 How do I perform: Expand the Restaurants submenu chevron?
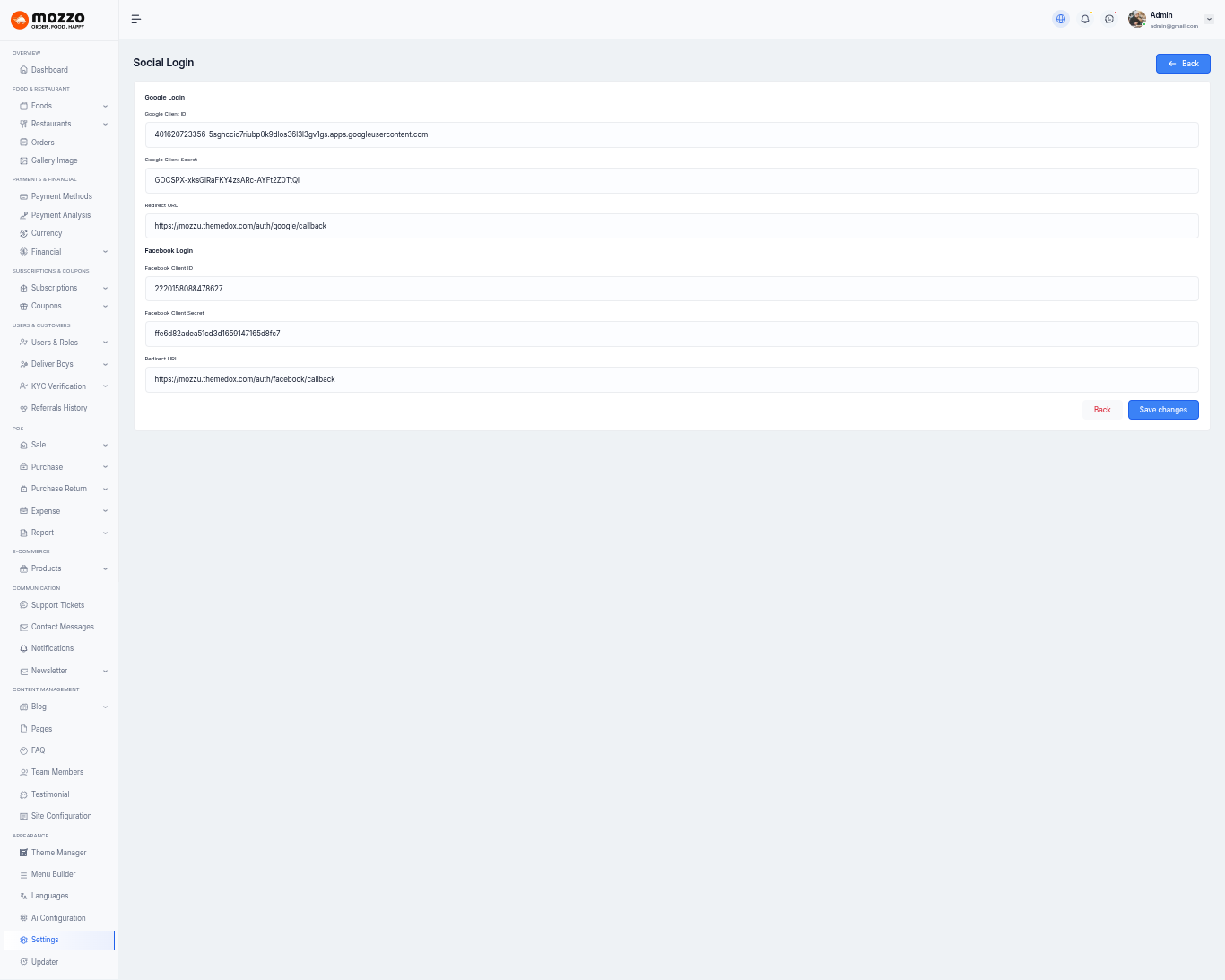pyautogui.click(x=105, y=125)
